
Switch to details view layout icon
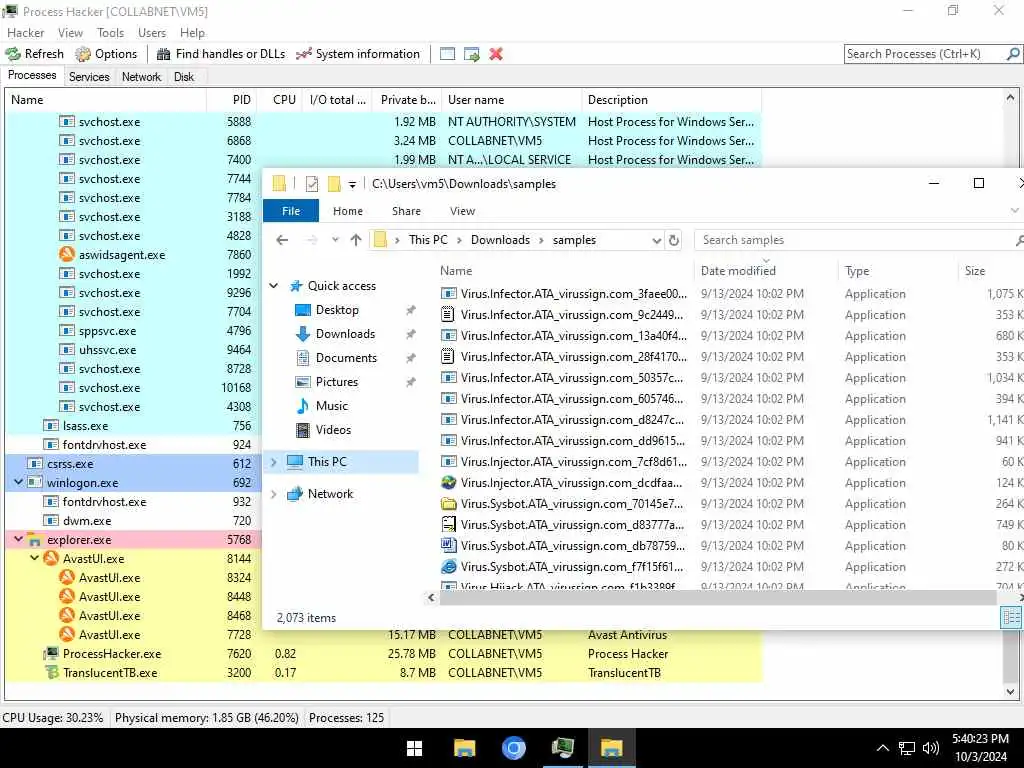pos(1011,617)
